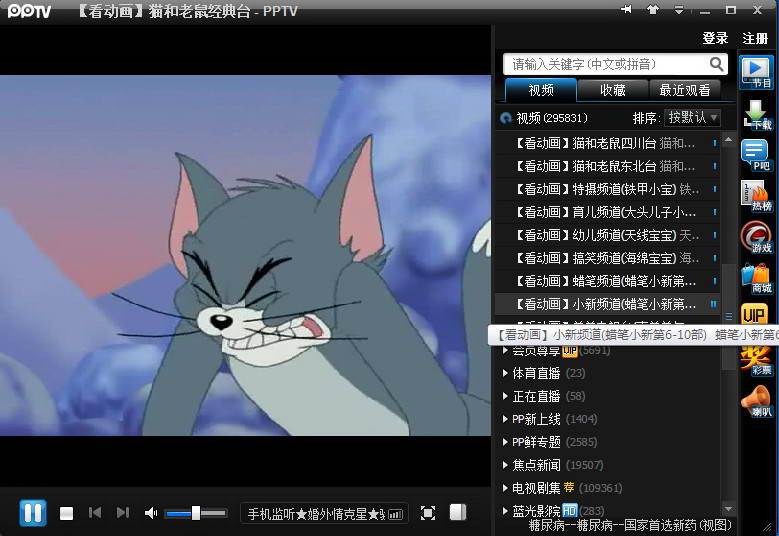
Task: Open 商城 shop sidebar icon
Action: click(757, 279)
